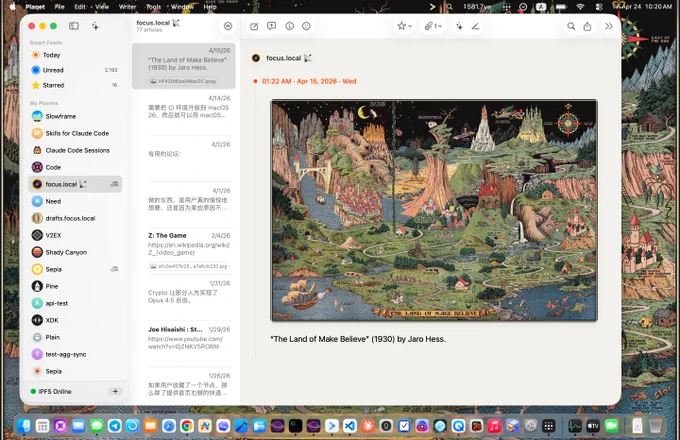Select the Code planet in sidebar
680x440 pixels.
pyautogui.click(x=75, y=167)
